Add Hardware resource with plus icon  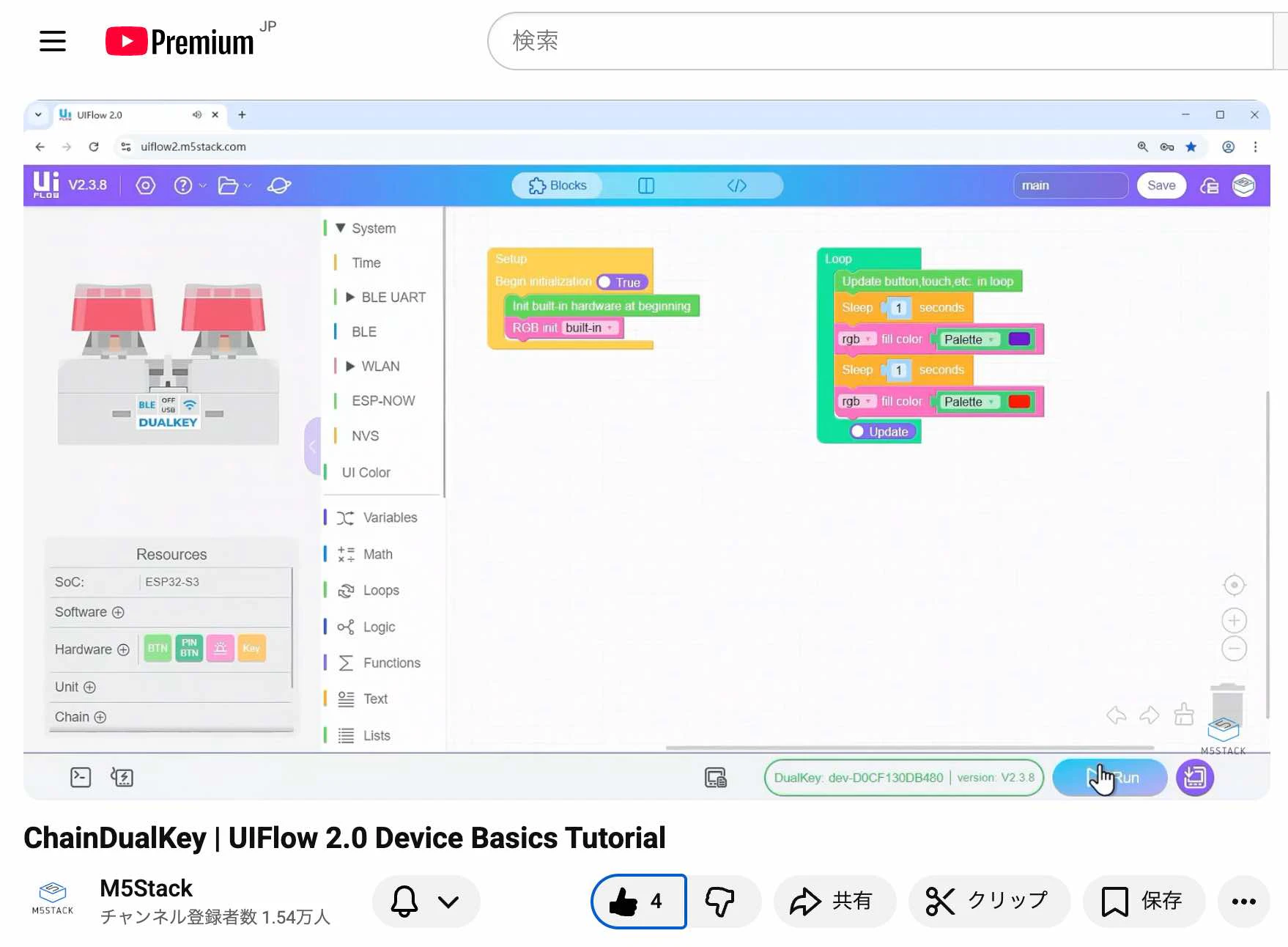click(123, 649)
